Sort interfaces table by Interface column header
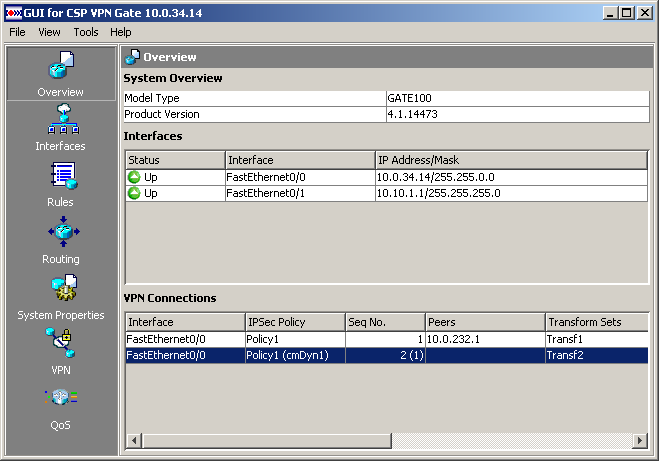 coord(300,160)
